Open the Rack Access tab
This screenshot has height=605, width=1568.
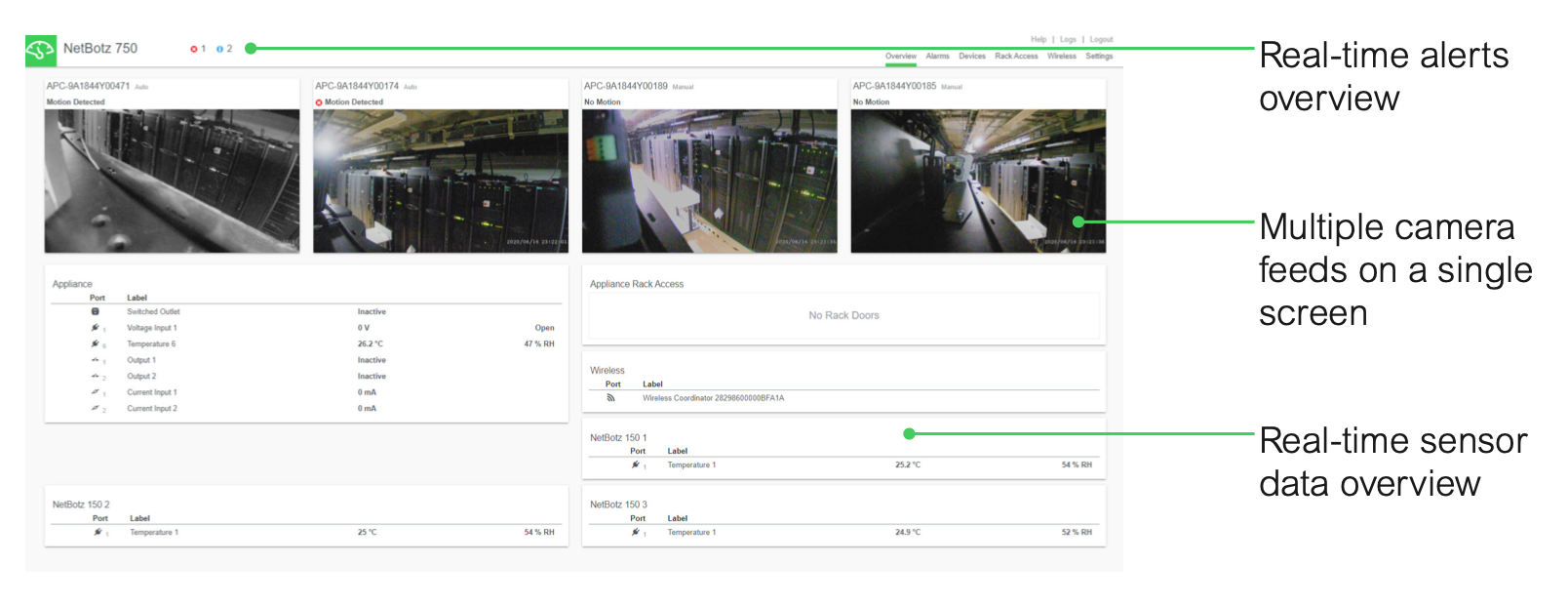pos(1016,57)
